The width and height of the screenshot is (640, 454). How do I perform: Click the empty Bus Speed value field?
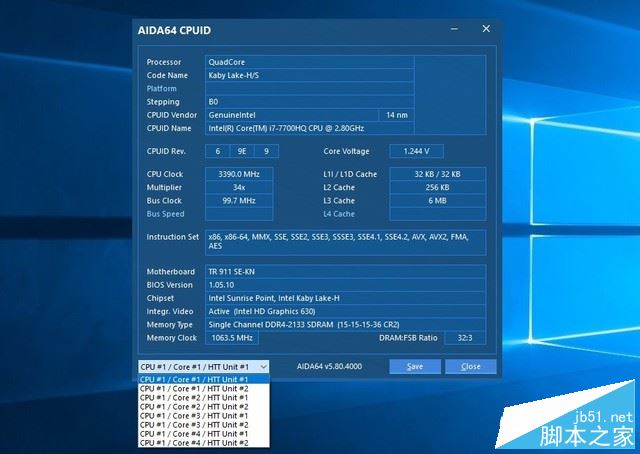[x=239, y=214]
